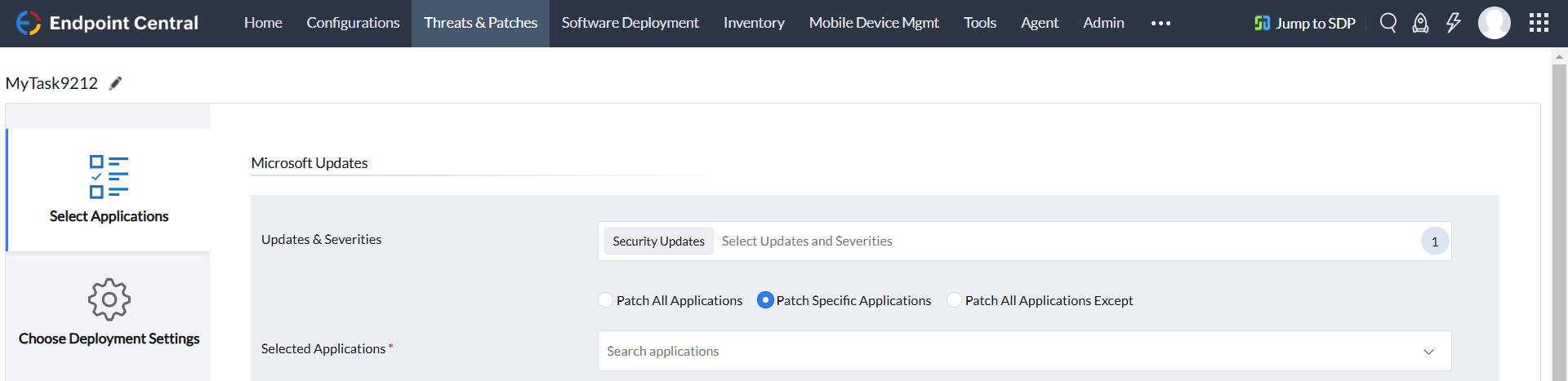Click the Choose Deployment Settings gear icon
The image size is (1568, 381).
coord(109,299)
